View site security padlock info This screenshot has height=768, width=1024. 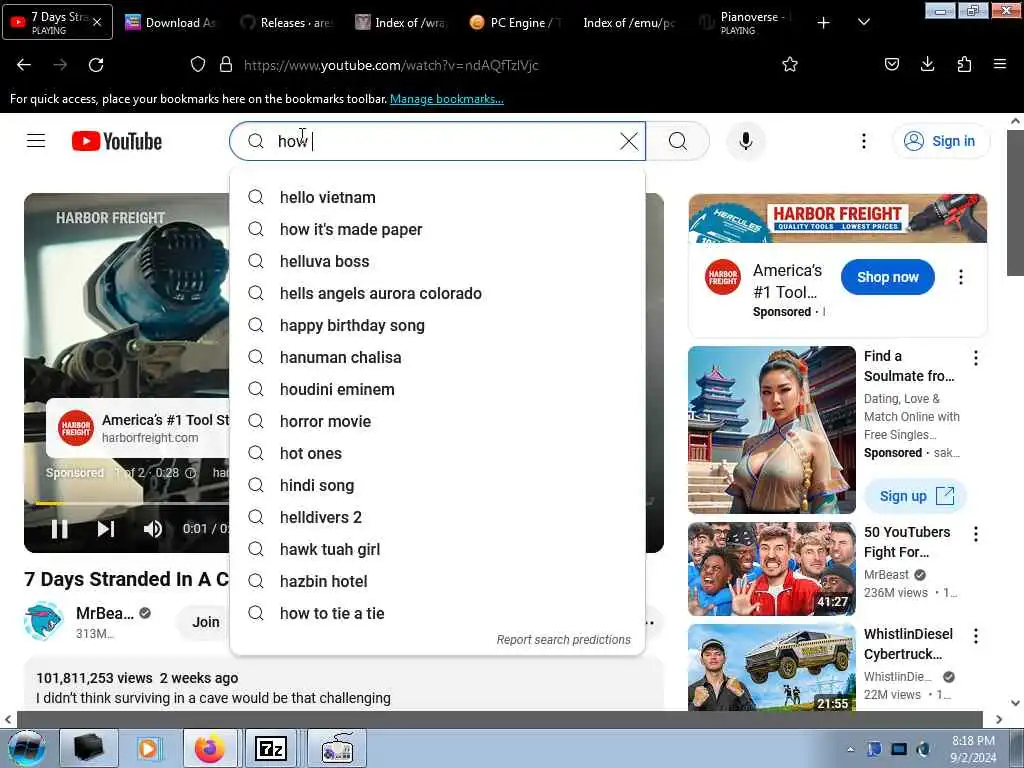tap(226, 65)
